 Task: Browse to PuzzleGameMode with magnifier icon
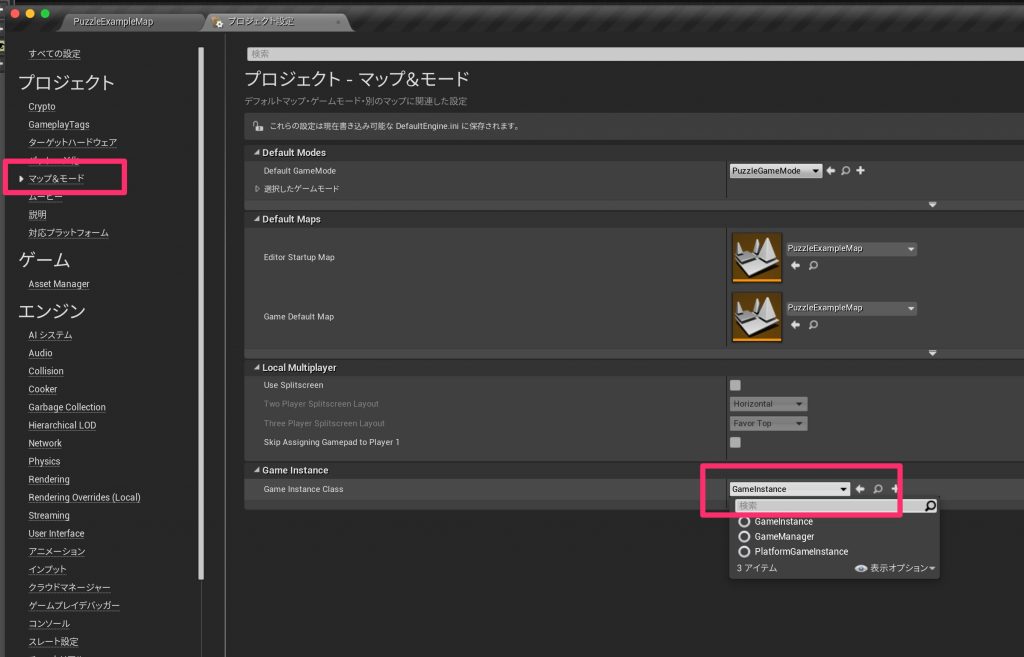845,171
